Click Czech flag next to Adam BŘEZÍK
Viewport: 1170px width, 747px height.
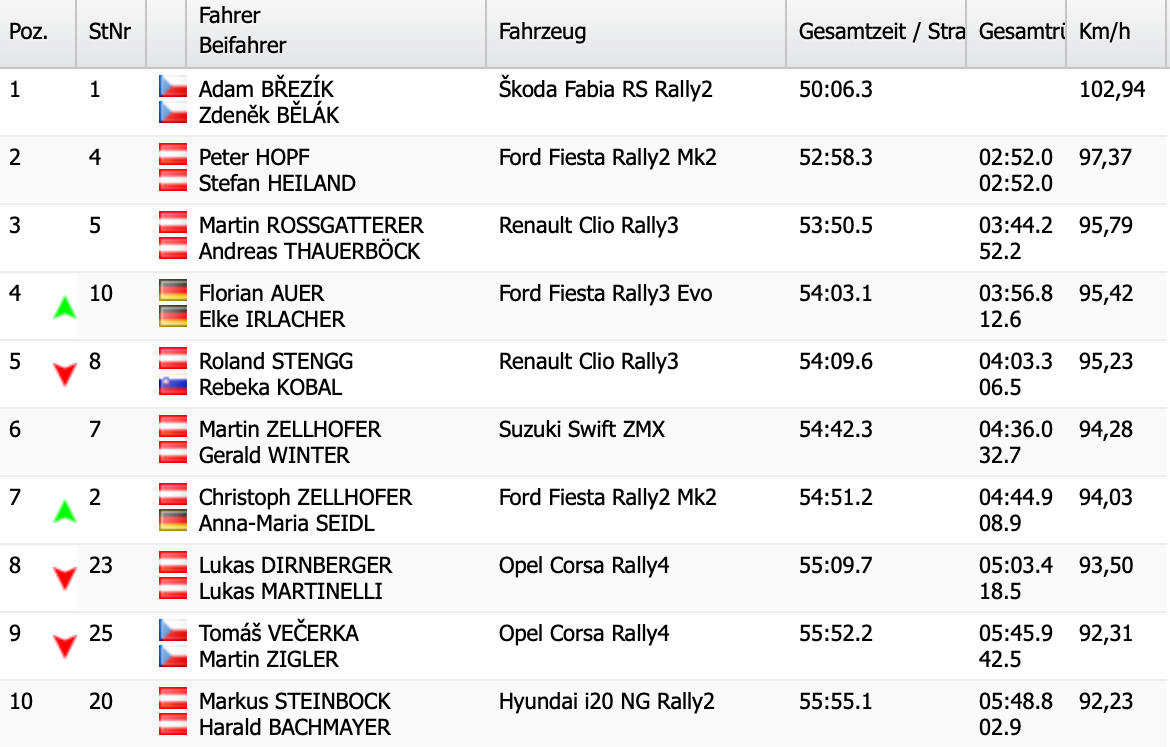173,87
